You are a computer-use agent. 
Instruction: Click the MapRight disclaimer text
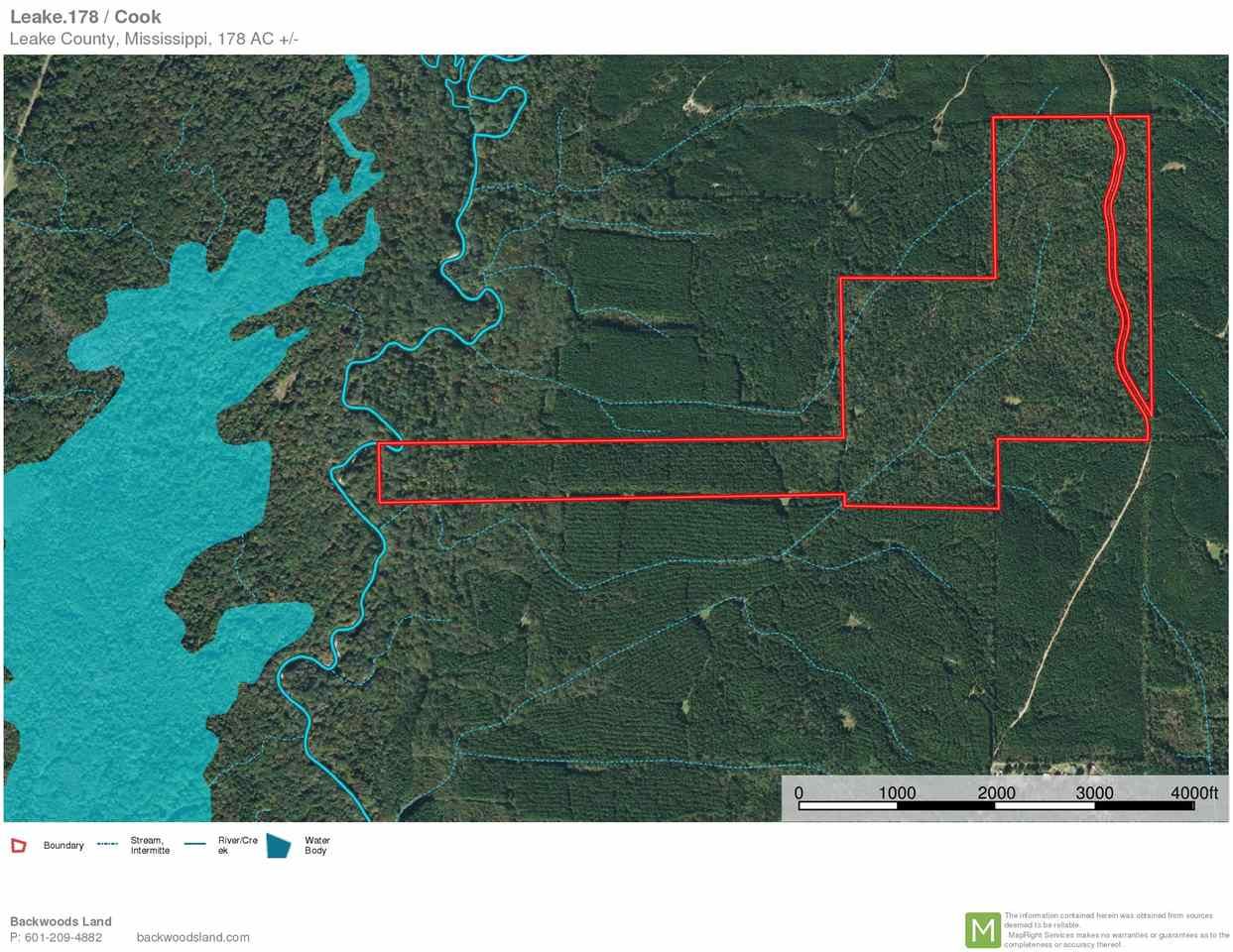pyautogui.click(x=1116, y=930)
